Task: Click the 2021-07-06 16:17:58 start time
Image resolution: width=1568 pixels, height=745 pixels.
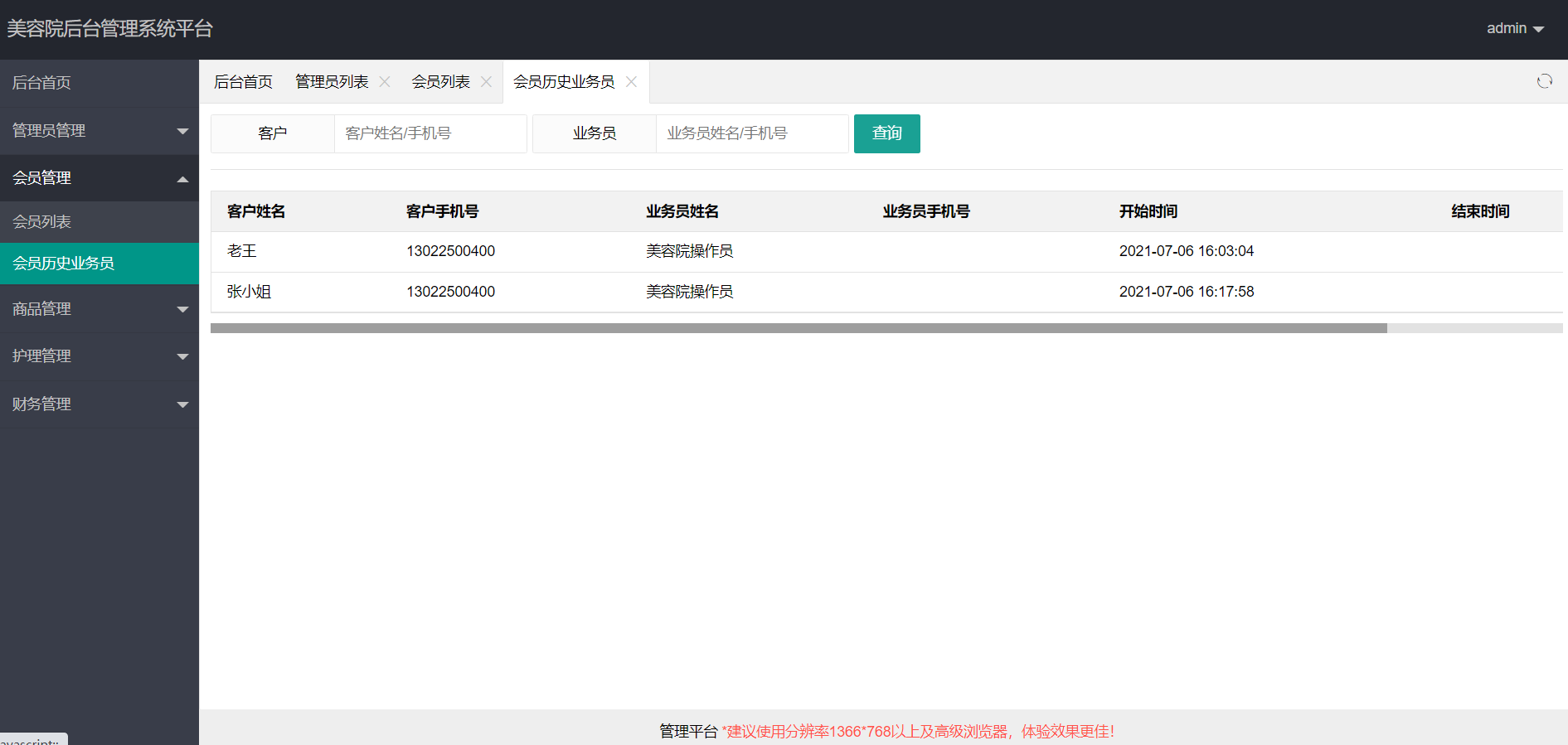Action: click(x=1187, y=292)
